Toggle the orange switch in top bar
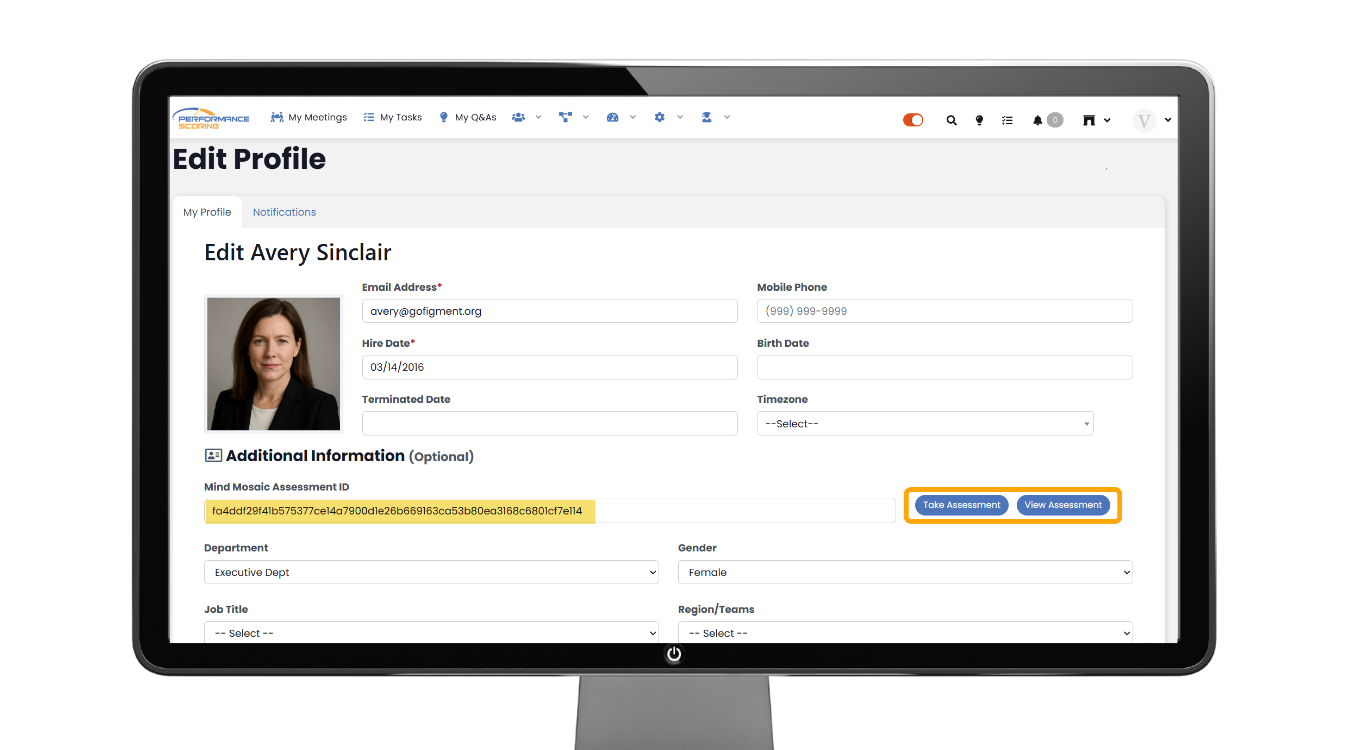Image resolution: width=1350 pixels, height=750 pixels. click(913, 120)
